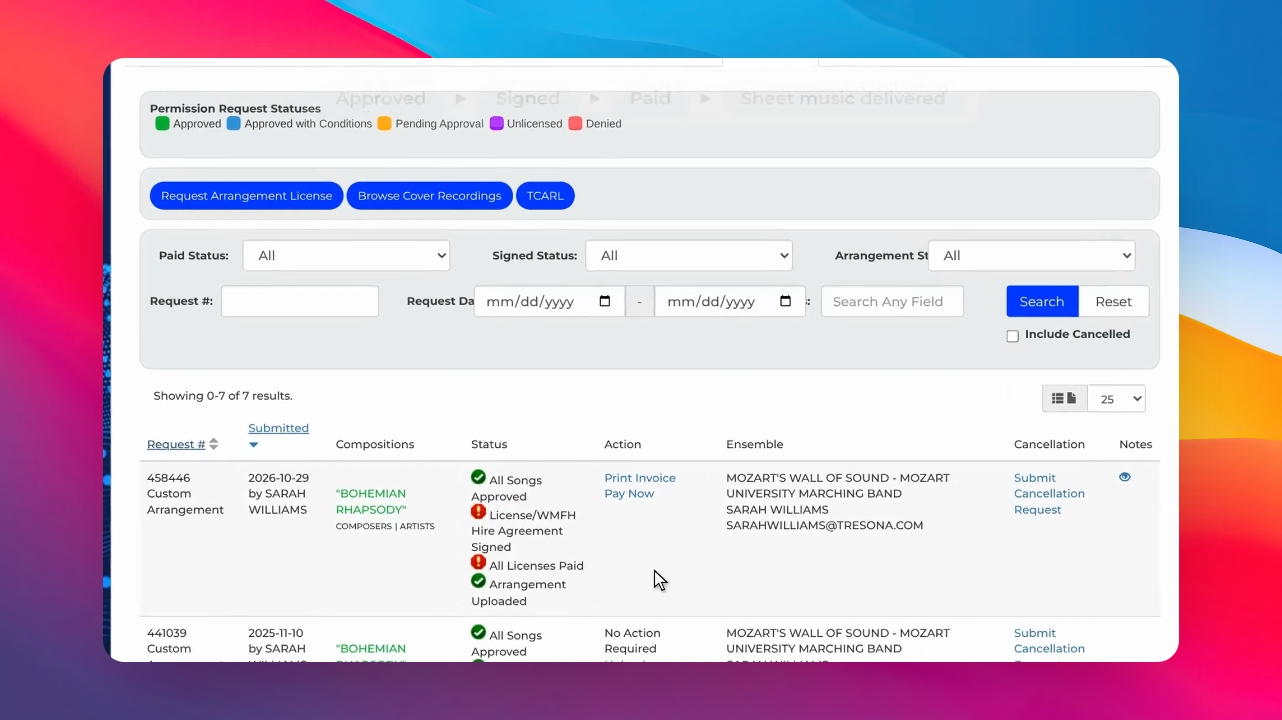This screenshot has height=720, width=1282.
Task: Click SARAHWILLIAMS@TRESONA.COM email text
Action: click(x=824, y=525)
